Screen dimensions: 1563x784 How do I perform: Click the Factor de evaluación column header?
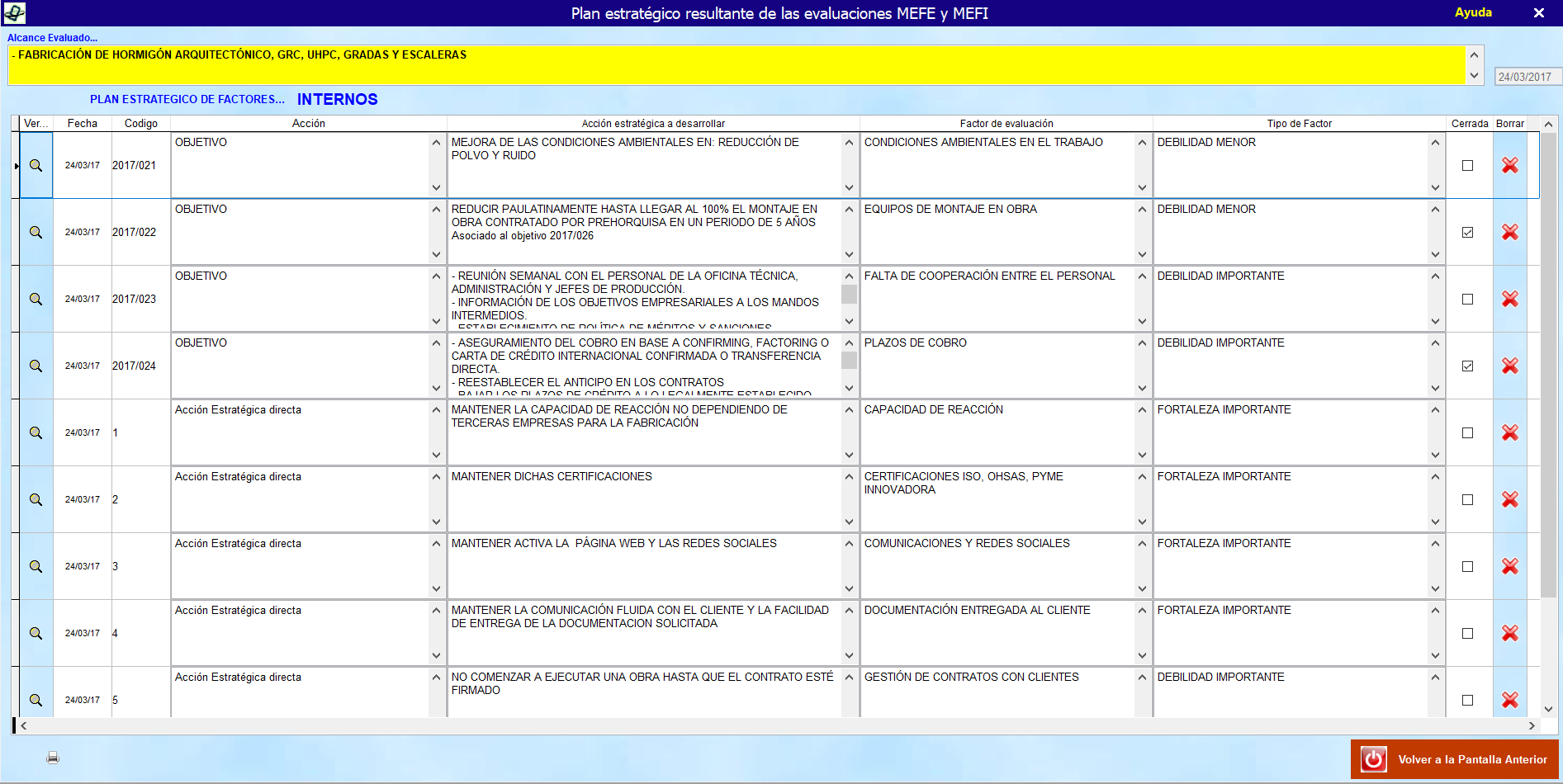(x=1006, y=123)
